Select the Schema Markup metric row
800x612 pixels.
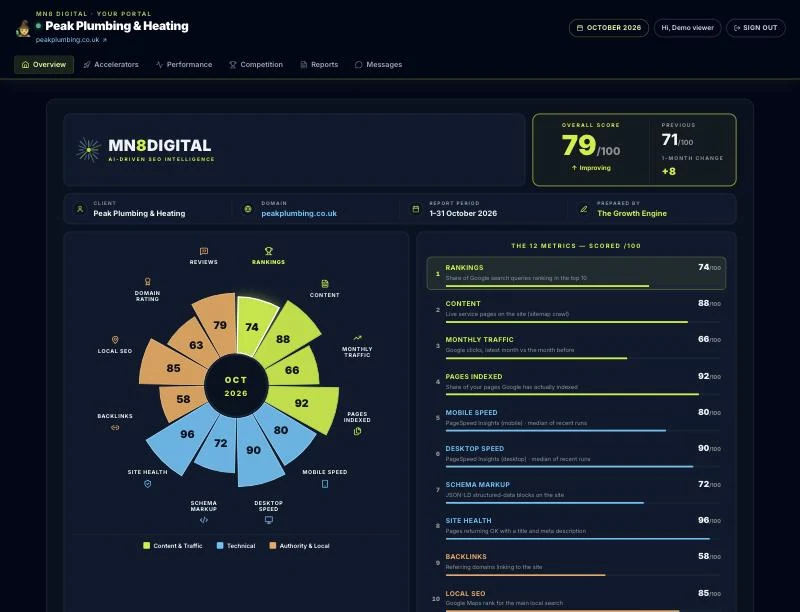pos(576,491)
